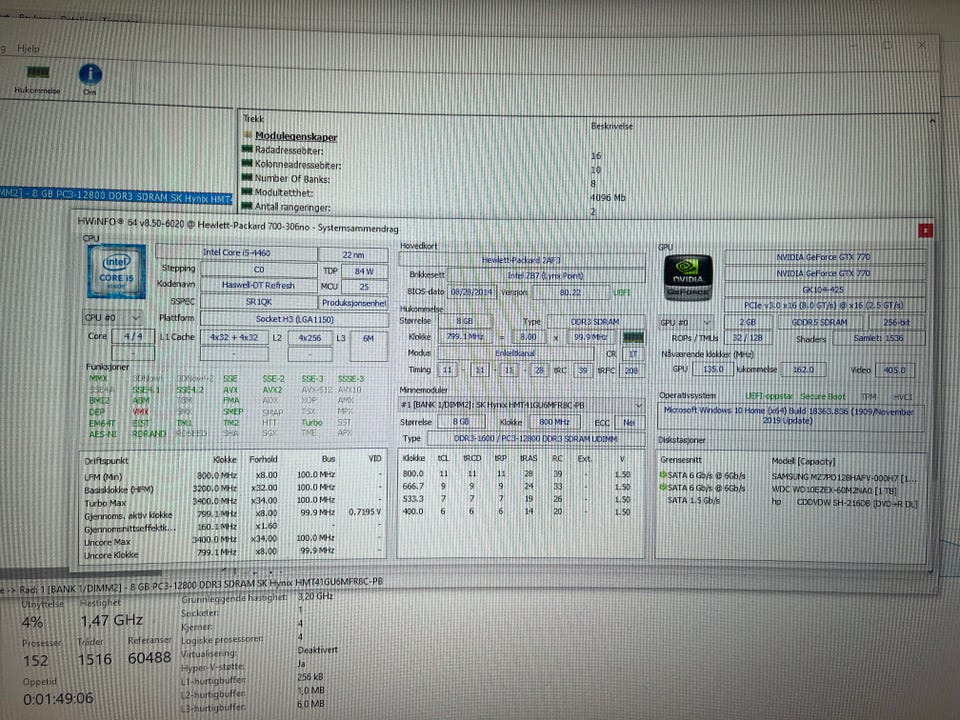Click the NVIDIA GeForce logo

point(688,278)
